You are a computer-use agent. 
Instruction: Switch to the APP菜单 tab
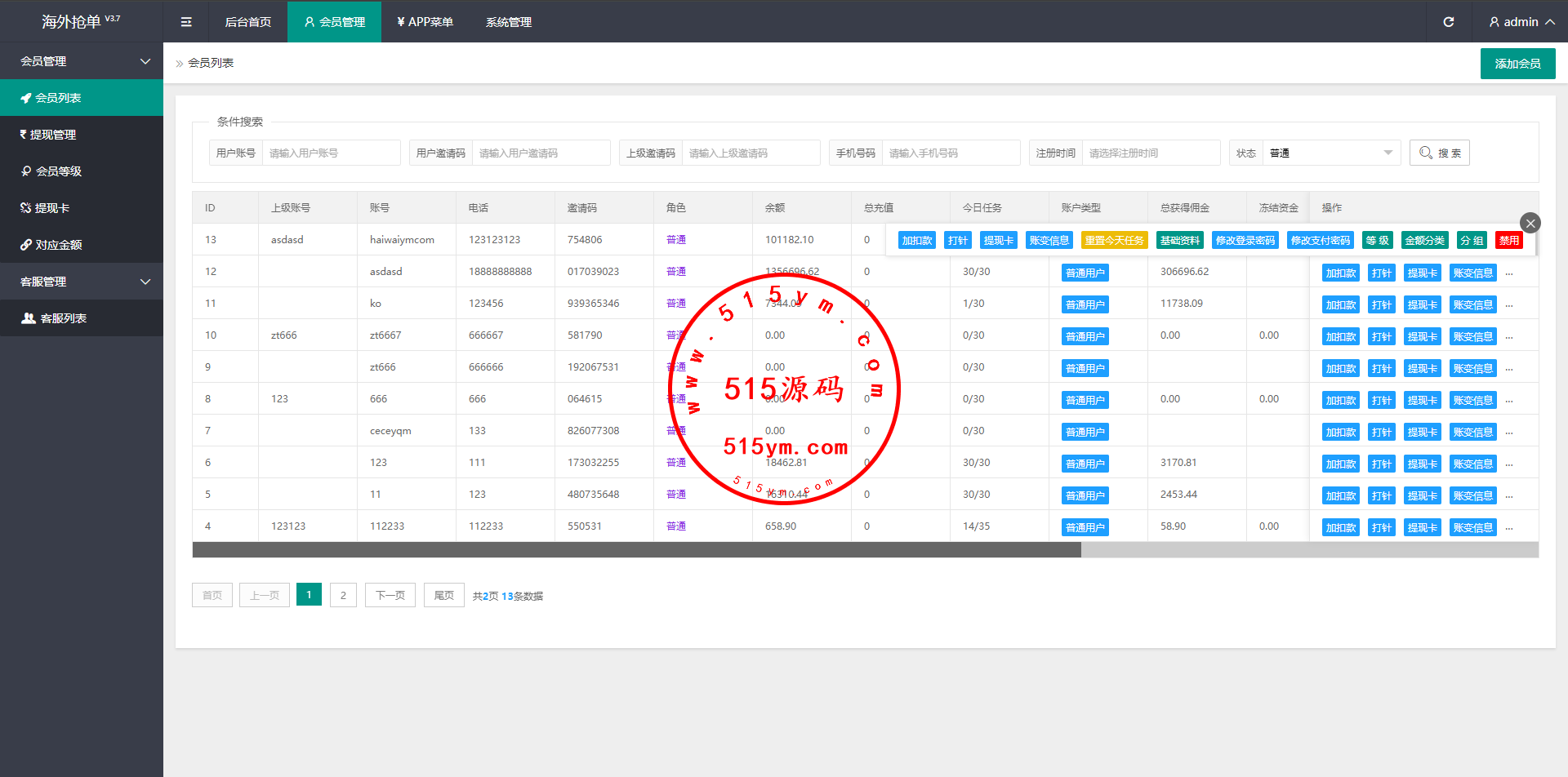(x=425, y=22)
